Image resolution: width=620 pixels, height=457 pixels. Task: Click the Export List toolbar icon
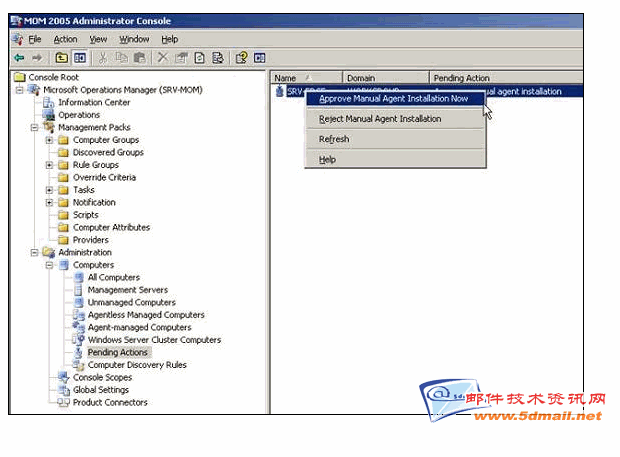218,58
